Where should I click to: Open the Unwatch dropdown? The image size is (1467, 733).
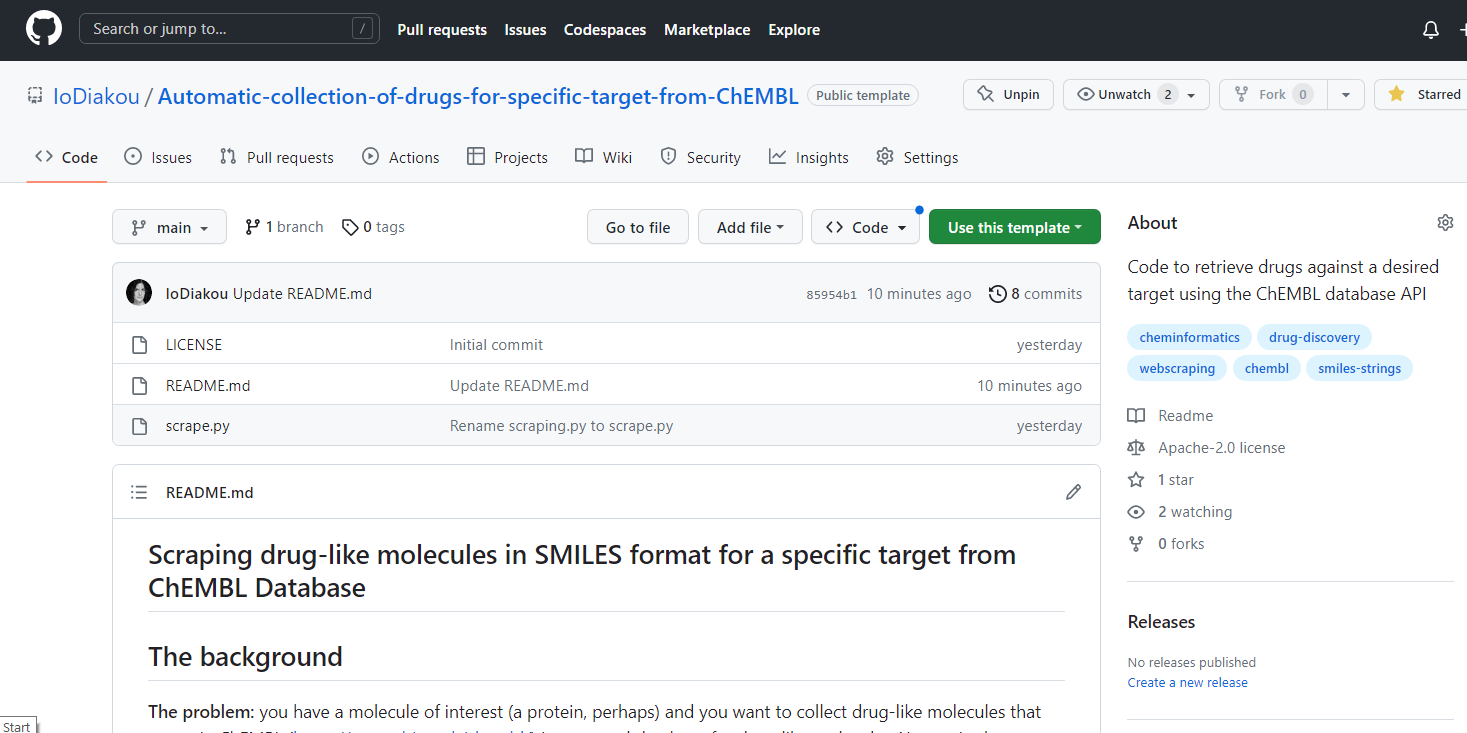[x=1136, y=94]
